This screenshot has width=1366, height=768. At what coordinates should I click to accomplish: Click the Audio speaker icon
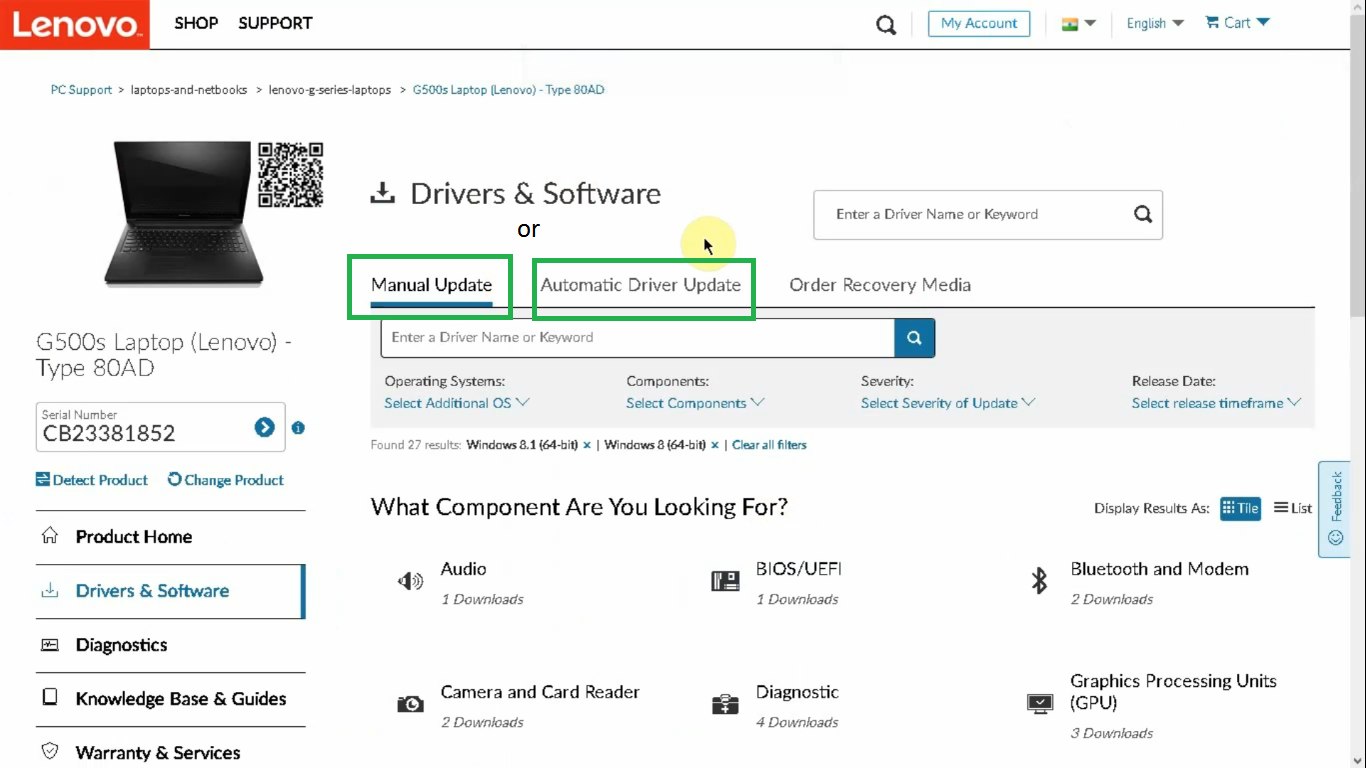coord(410,581)
